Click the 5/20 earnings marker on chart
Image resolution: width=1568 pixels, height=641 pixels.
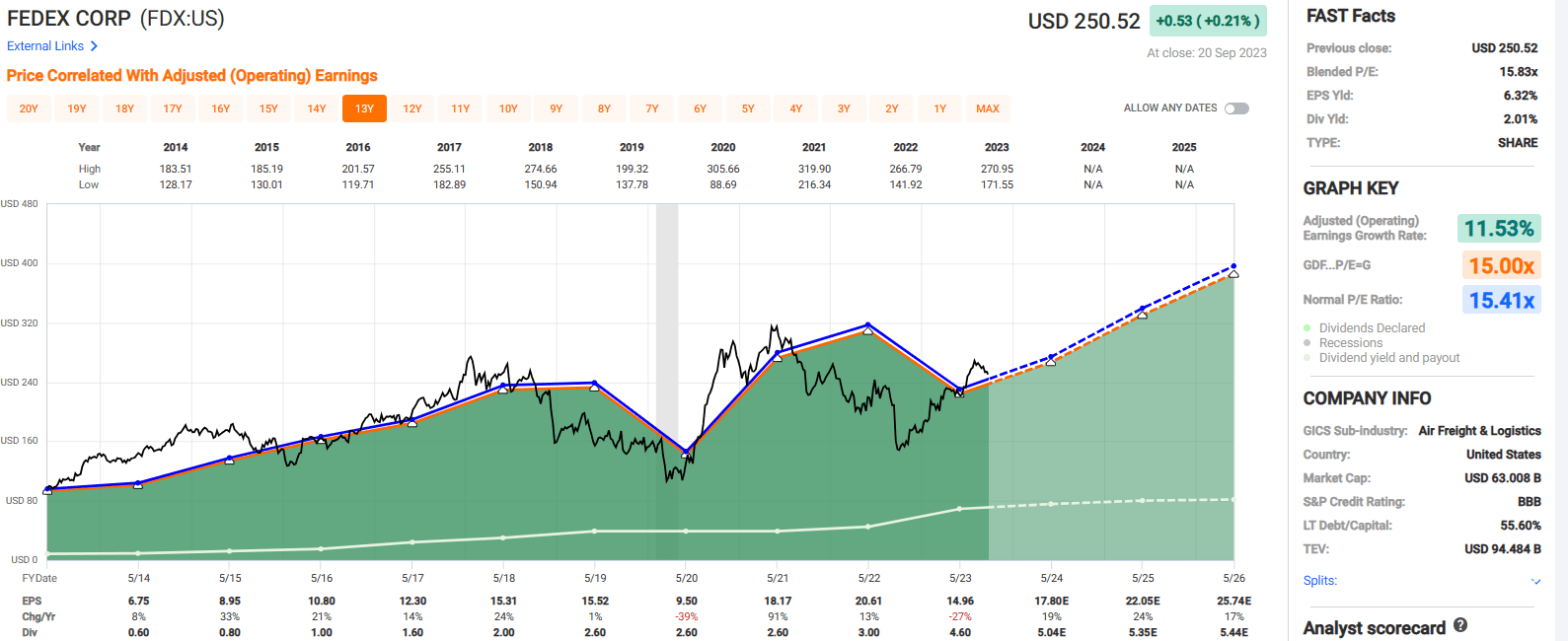click(687, 452)
